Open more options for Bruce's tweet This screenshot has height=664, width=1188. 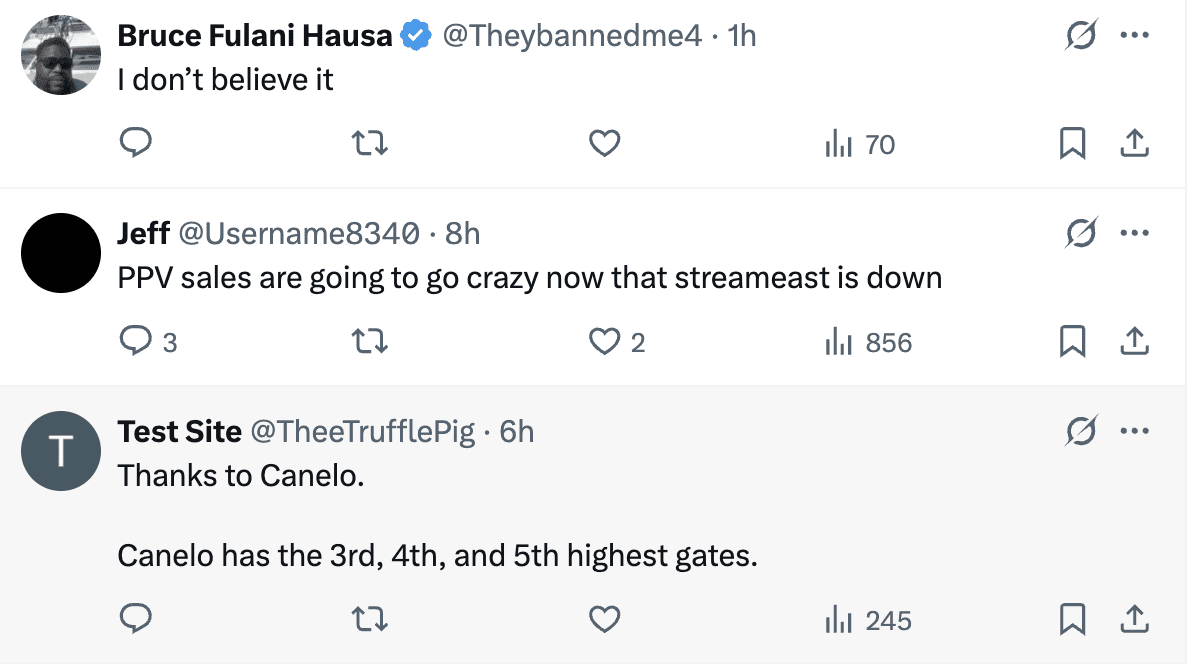point(1134,37)
